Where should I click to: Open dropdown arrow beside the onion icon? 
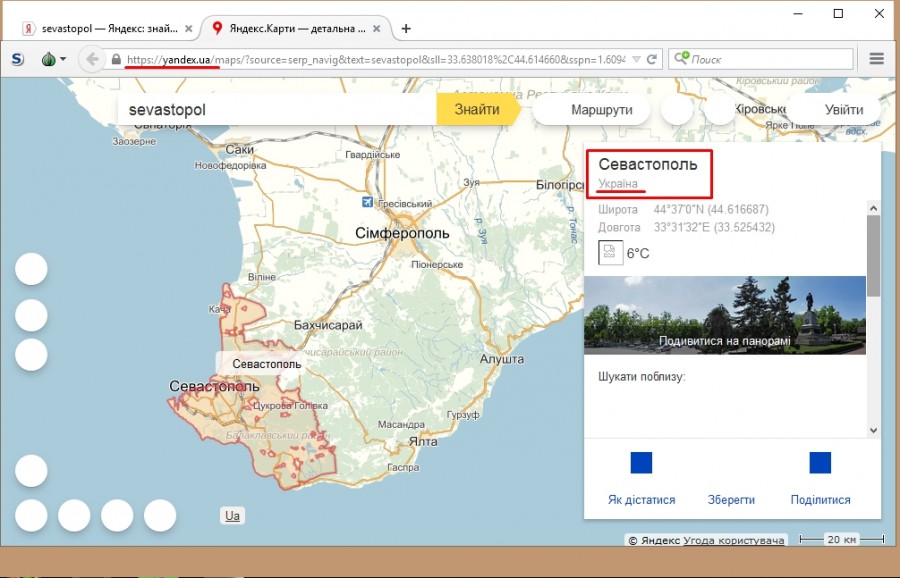pos(63,59)
